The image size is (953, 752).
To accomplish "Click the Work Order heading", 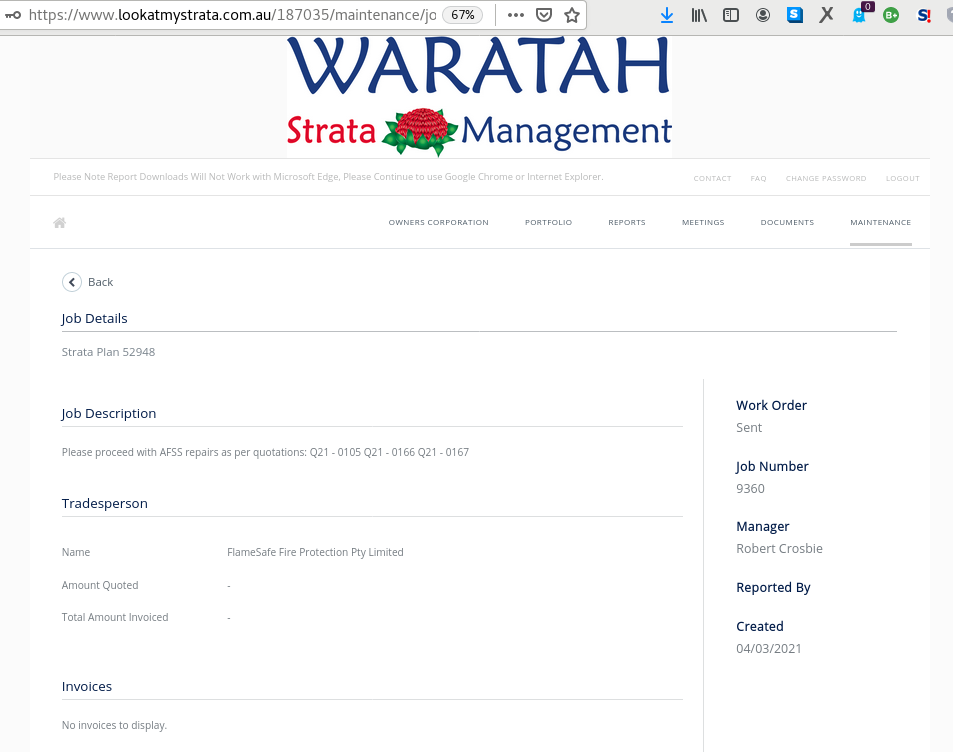I will (x=771, y=405).
